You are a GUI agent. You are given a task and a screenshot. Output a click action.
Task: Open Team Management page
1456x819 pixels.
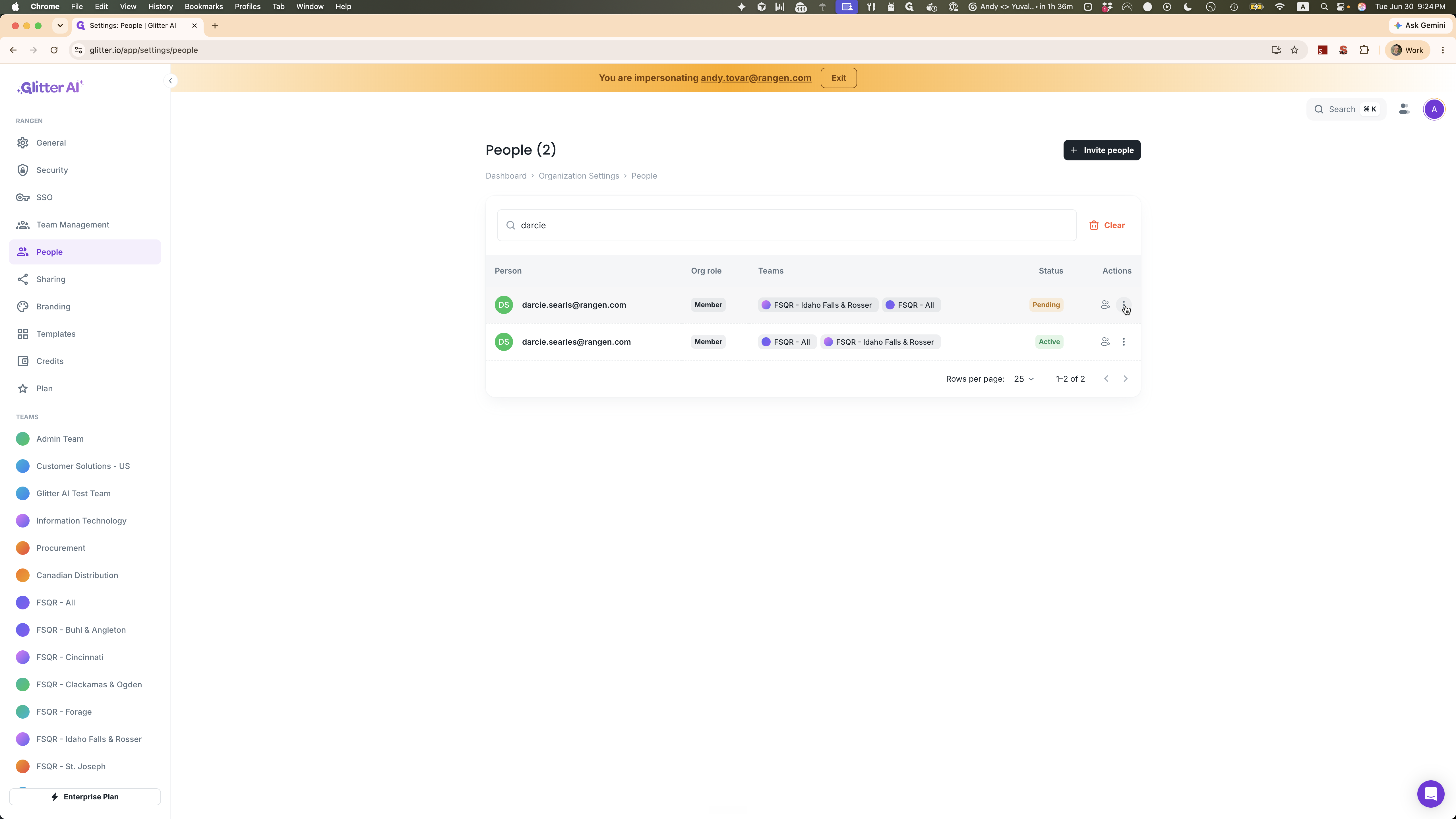tap(85, 225)
